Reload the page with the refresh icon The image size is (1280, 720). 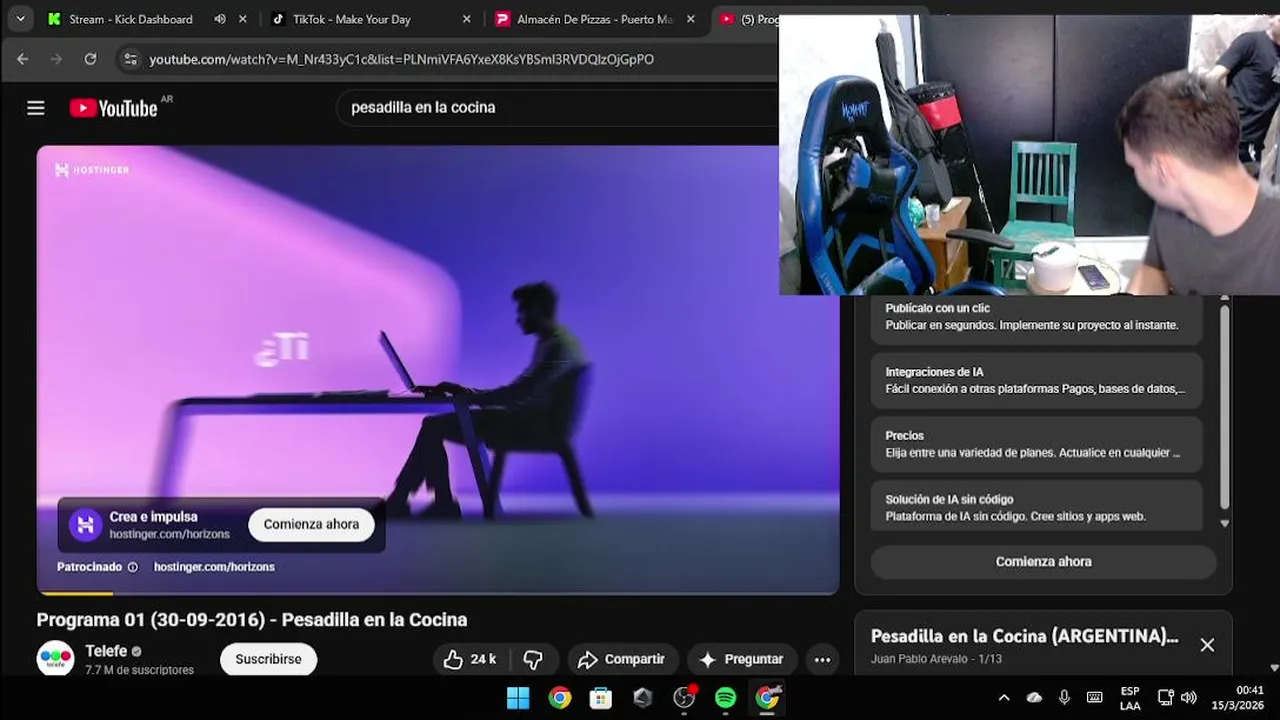coord(90,59)
